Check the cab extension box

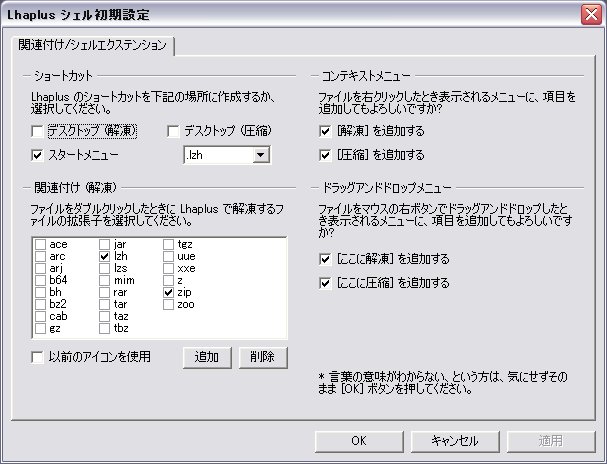coord(40,316)
